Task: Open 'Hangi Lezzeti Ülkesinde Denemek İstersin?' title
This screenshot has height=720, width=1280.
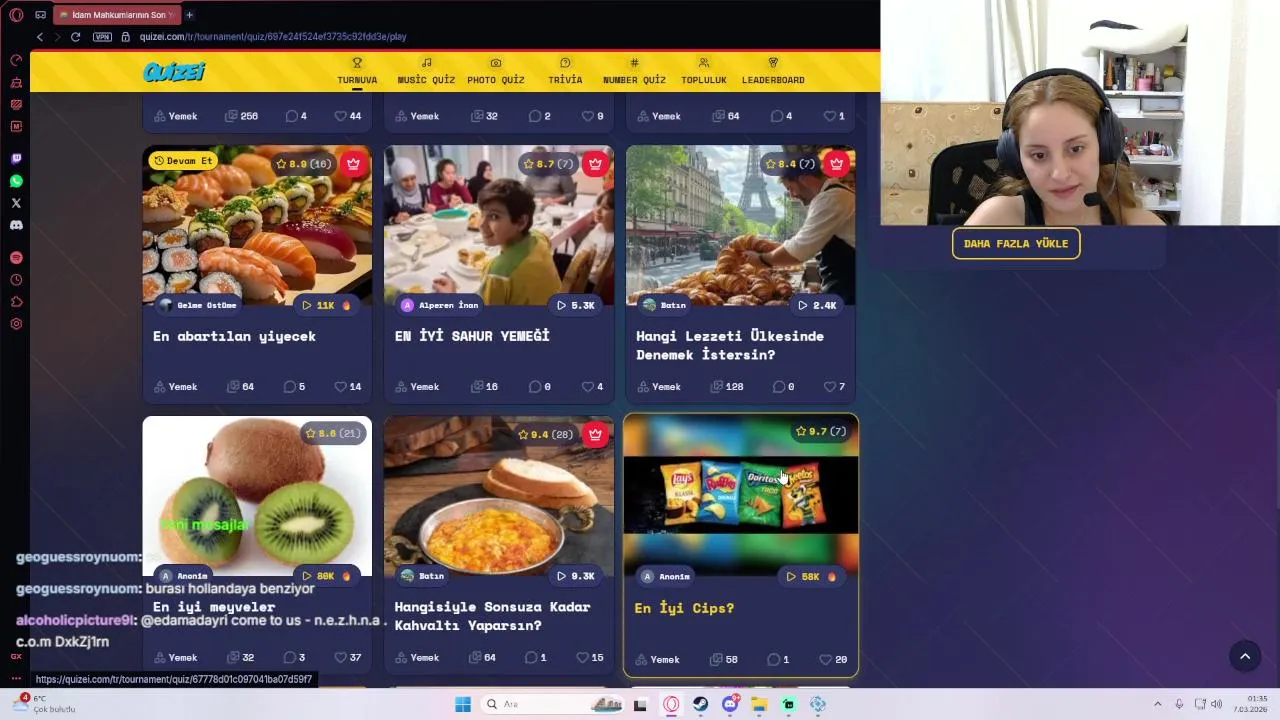Action: (730, 345)
